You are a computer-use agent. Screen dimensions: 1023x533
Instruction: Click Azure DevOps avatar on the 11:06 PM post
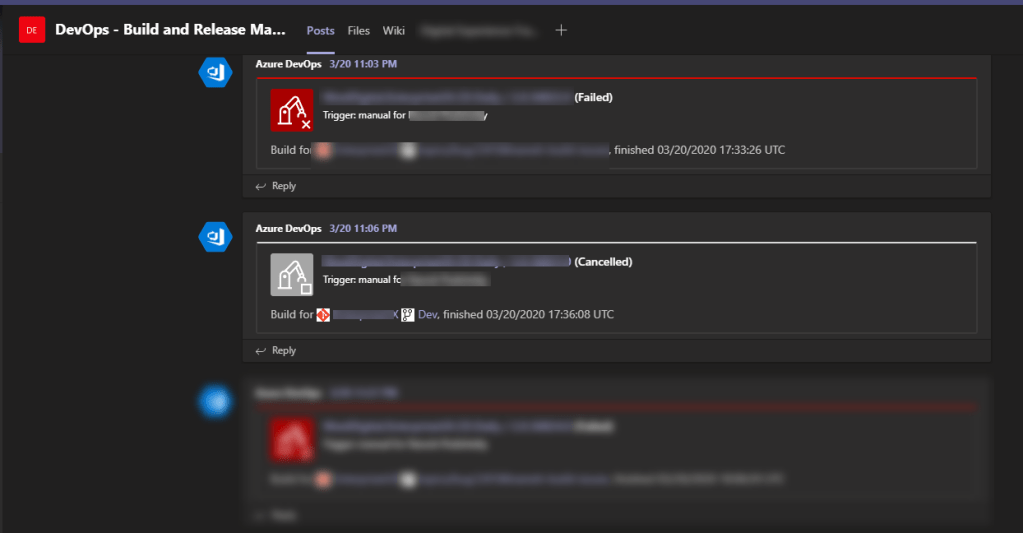coord(215,236)
